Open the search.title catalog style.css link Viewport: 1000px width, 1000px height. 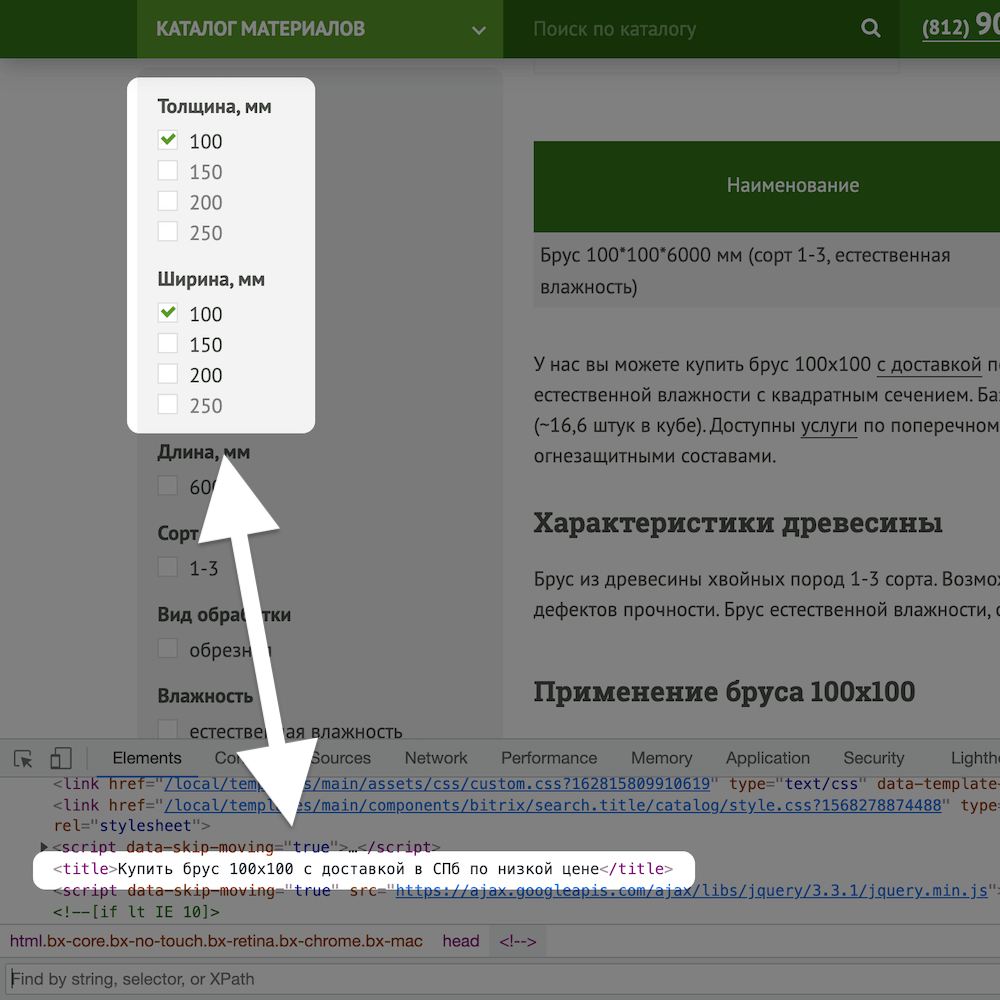pos(552,805)
